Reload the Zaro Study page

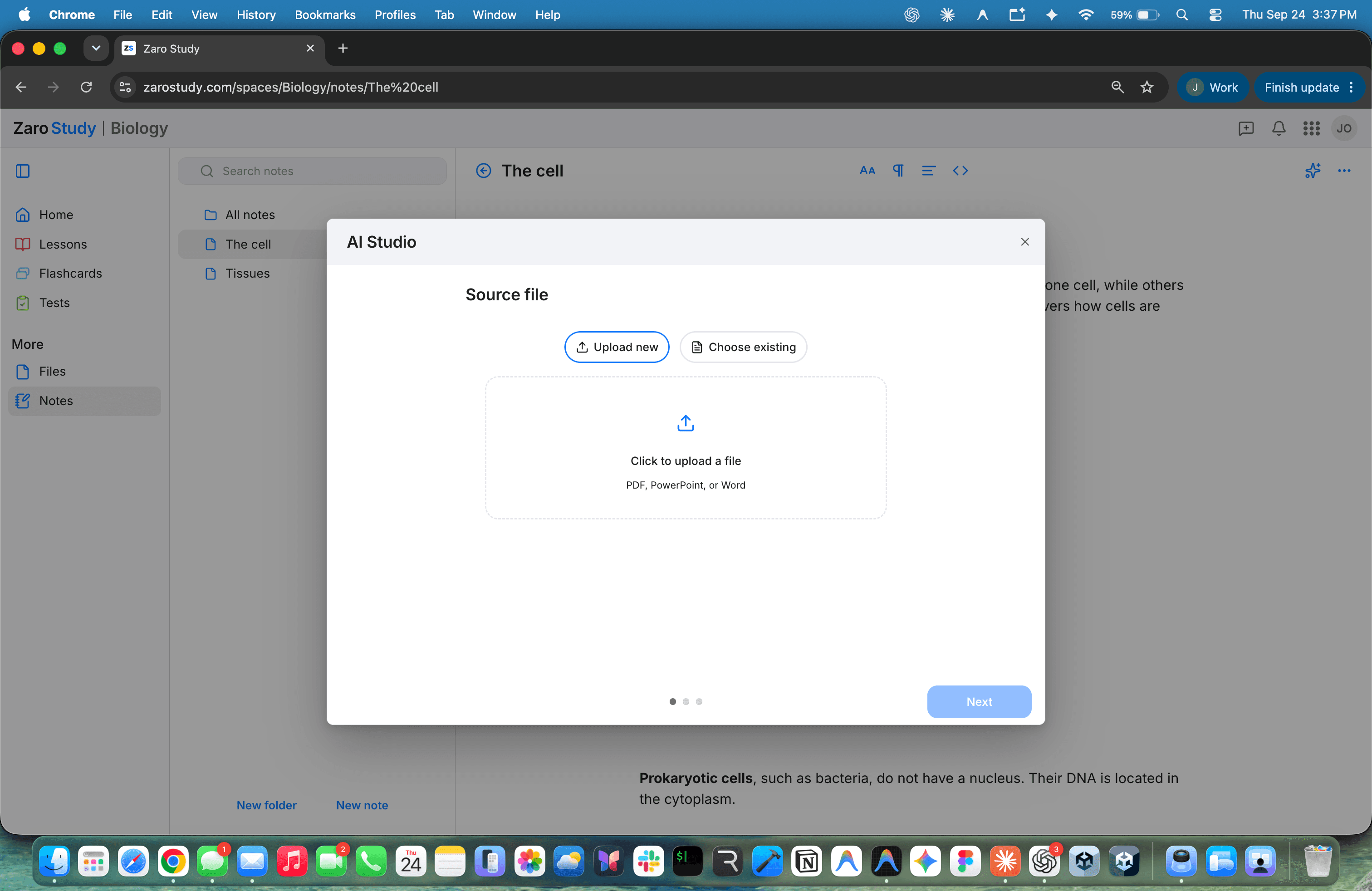tap(87, 87)
